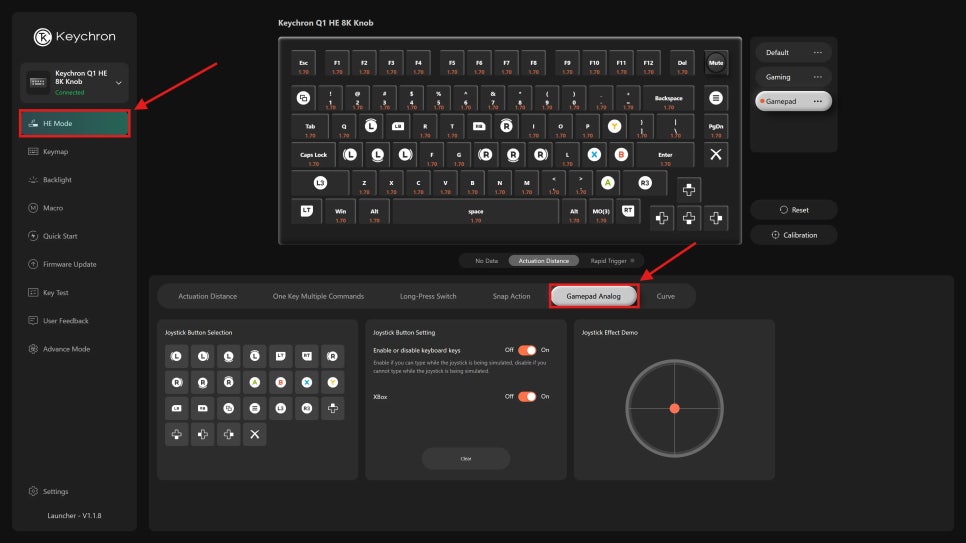Click the white X clear icon in Joystick Button Selection
Image resolution: width=966 pixels, height=543 pixels.
[254, 435]
